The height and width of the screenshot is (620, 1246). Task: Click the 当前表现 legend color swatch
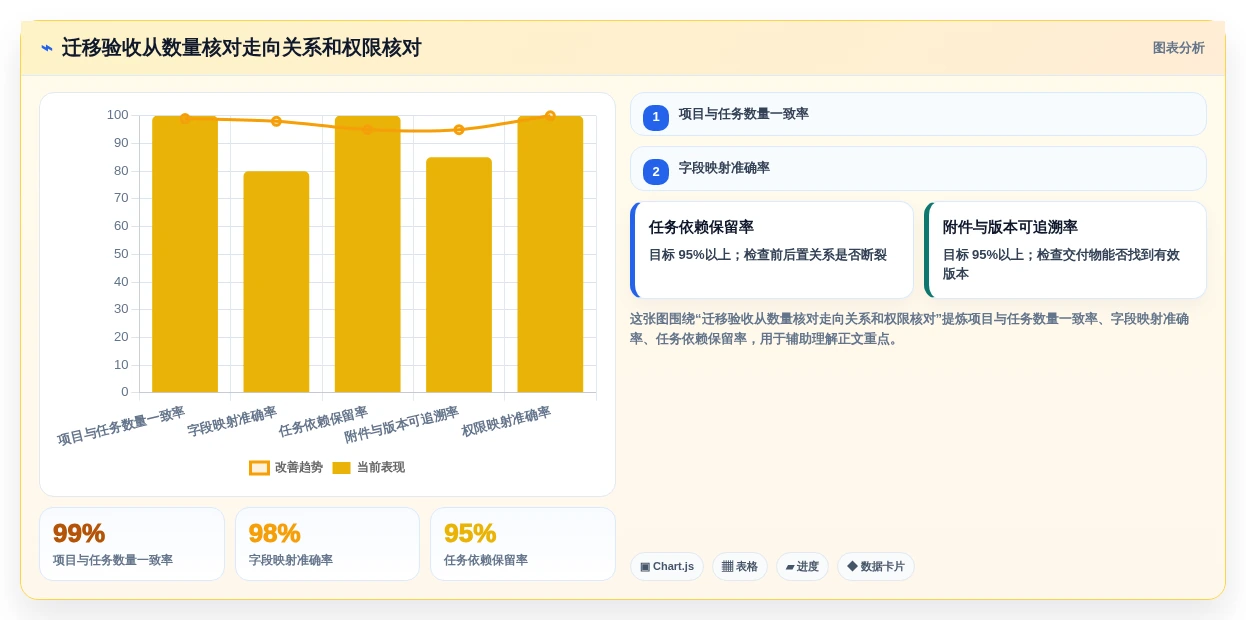341,468
